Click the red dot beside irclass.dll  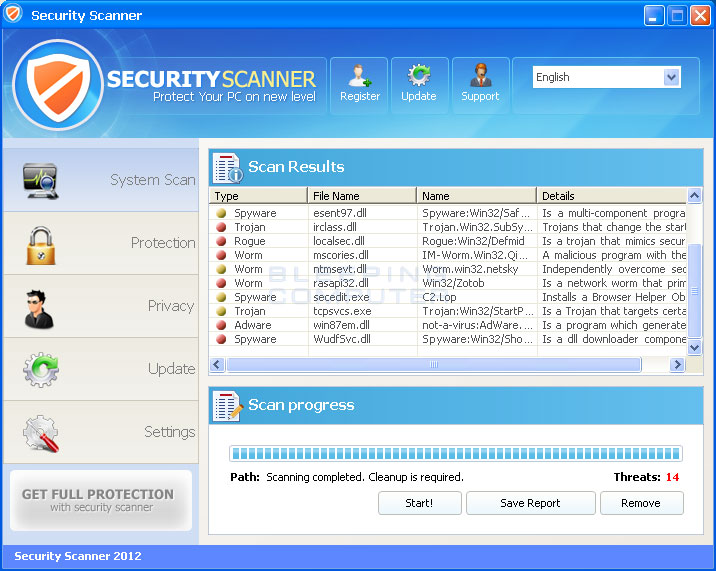click(x=221, y=227)
